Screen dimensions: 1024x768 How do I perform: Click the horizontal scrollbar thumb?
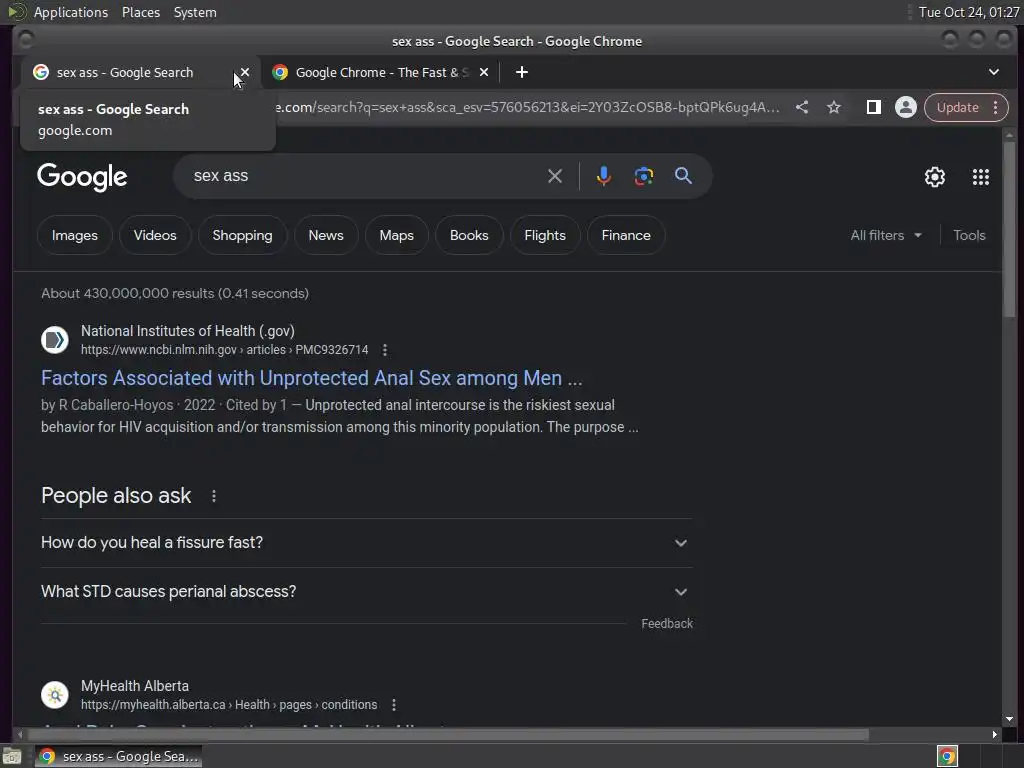pos(447,735)
